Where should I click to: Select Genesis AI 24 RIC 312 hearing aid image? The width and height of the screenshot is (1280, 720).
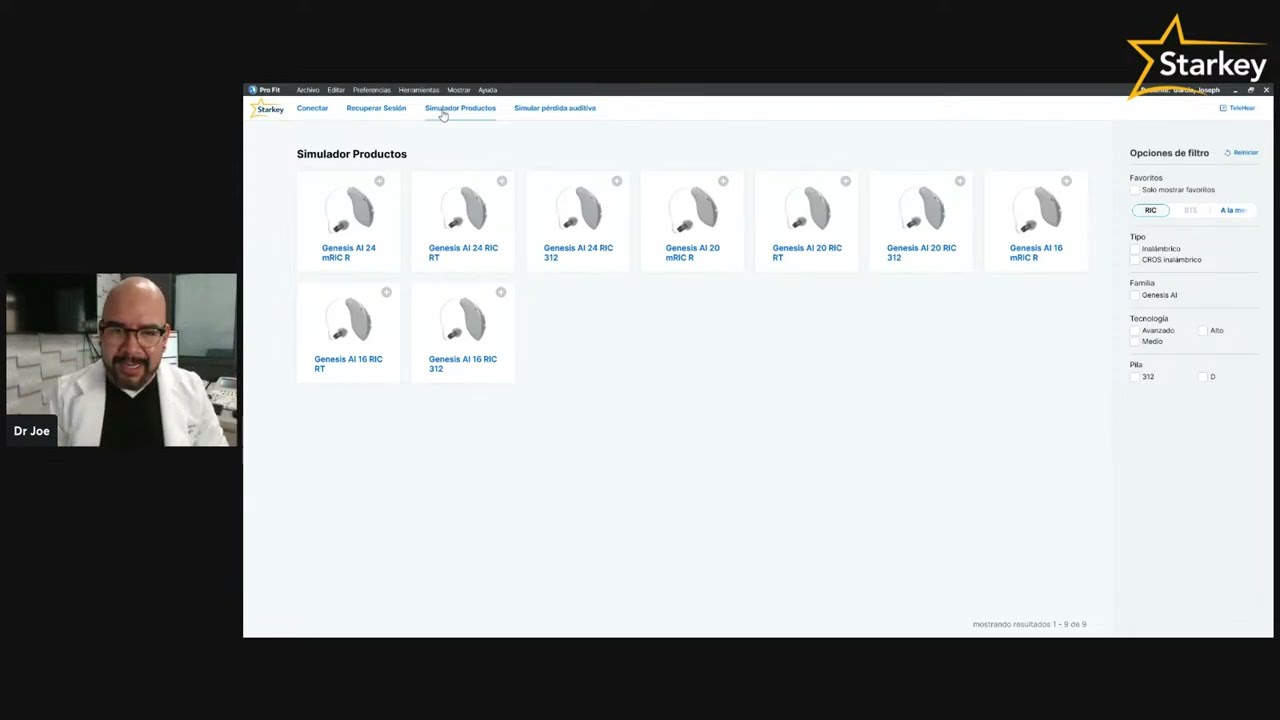tap(578, 211)
